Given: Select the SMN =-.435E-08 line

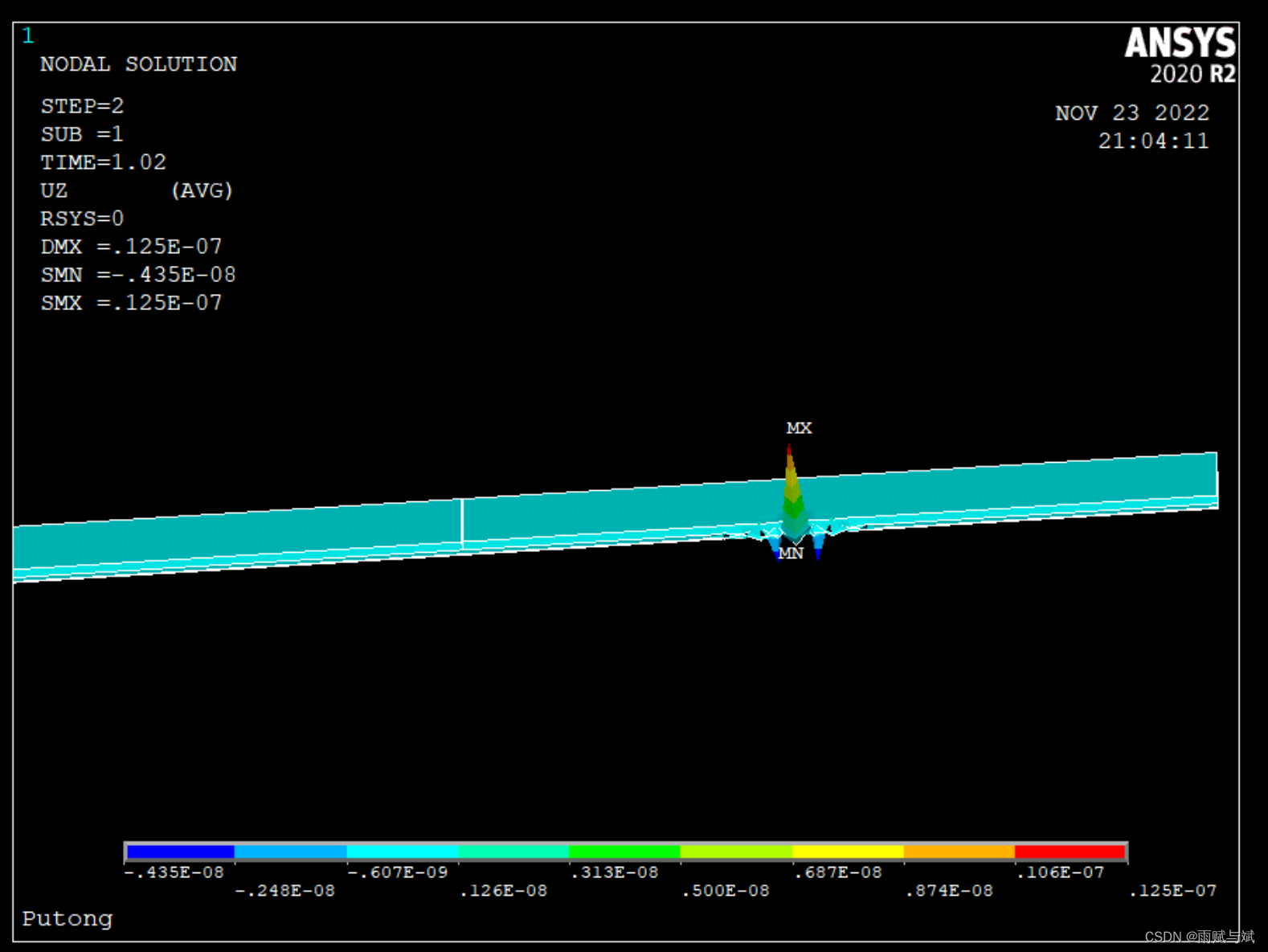Looking at the screenshot, I should click(138, 275).
